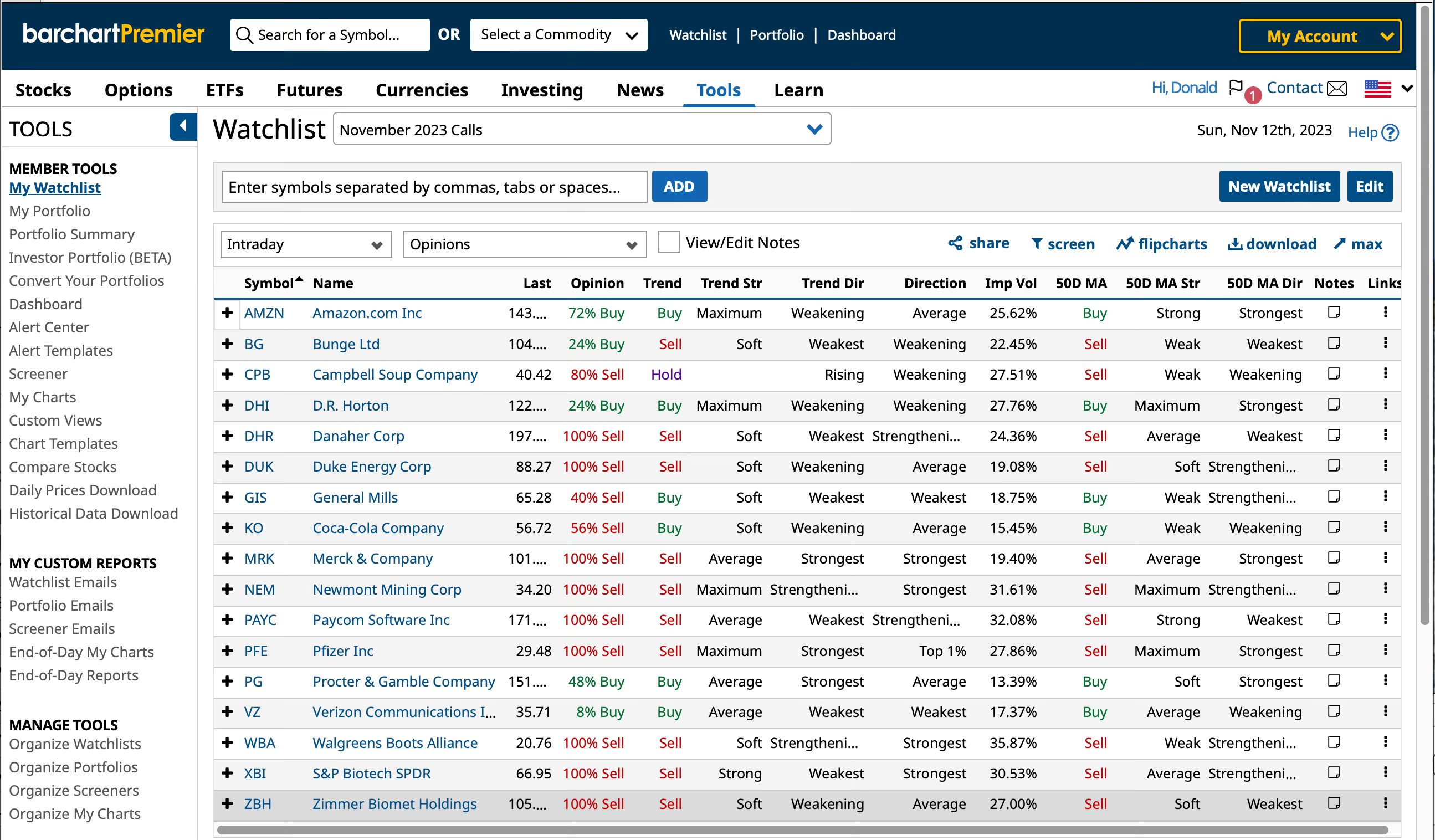Open notes icon for AMZN row
The height and width of the screenshot is (840, 1435).
point(1334,312)
